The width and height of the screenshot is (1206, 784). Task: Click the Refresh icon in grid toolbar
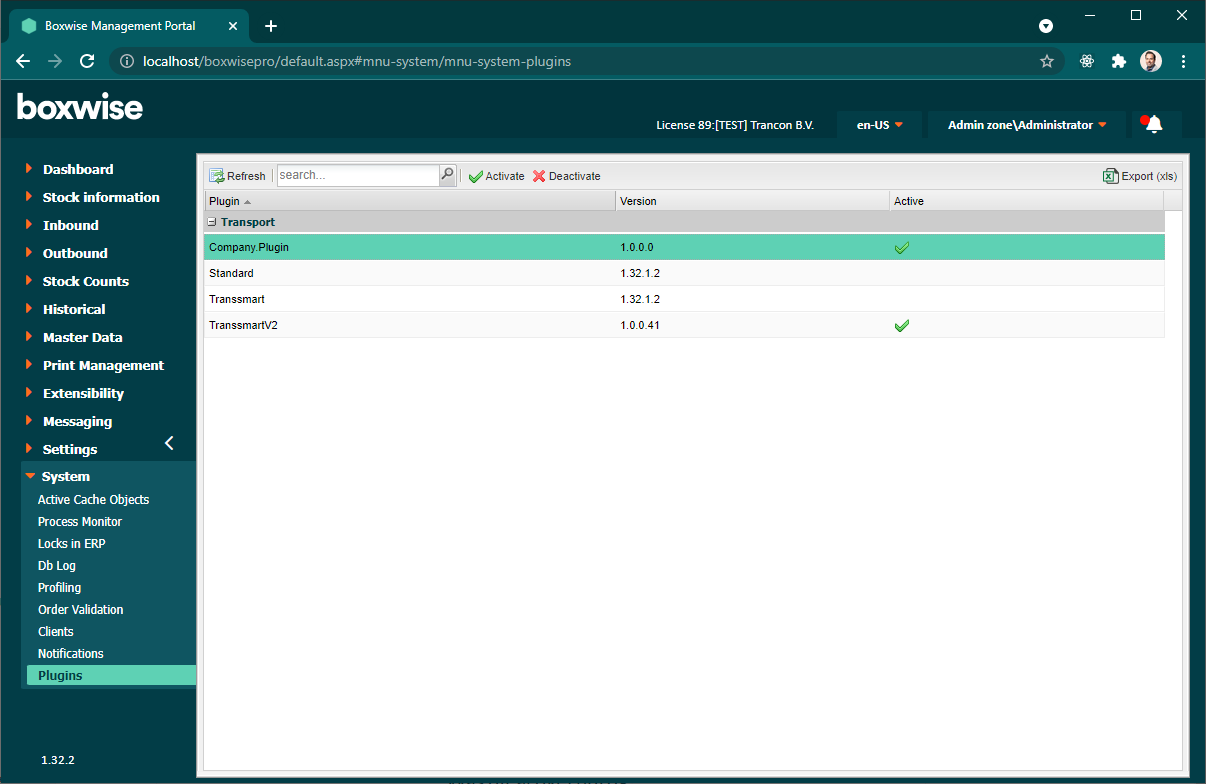pyautogui.click(x=217, y=176)
